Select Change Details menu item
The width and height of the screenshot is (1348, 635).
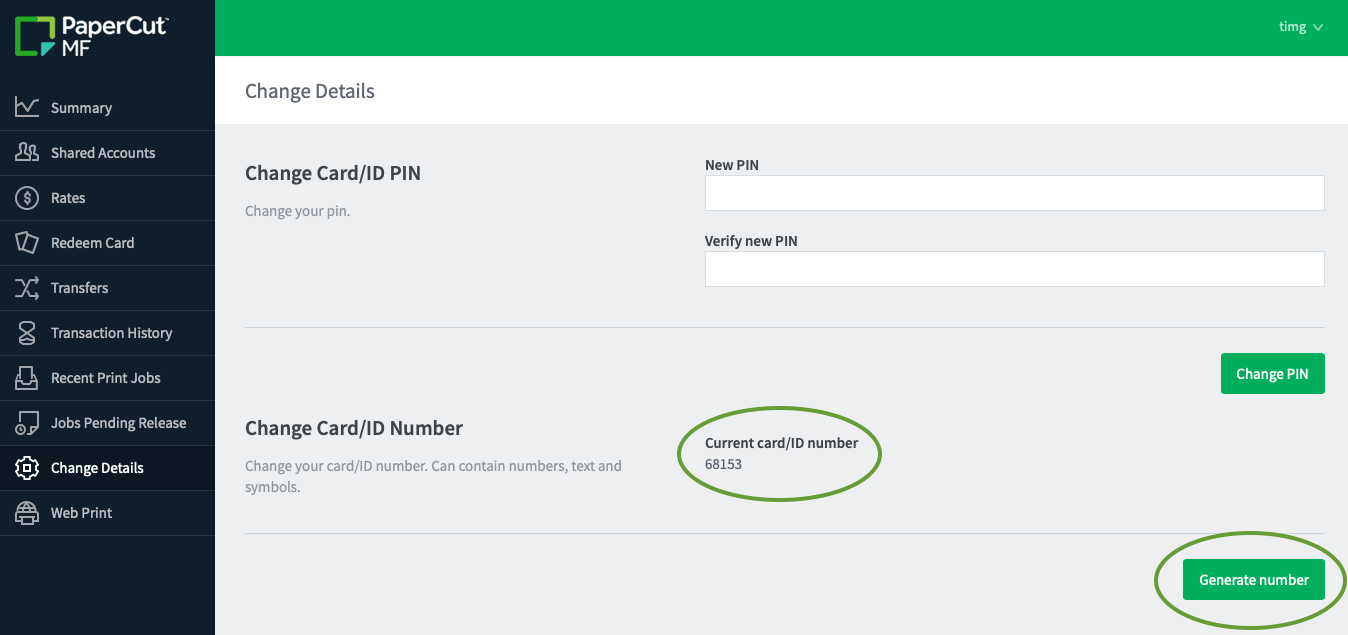107,468
